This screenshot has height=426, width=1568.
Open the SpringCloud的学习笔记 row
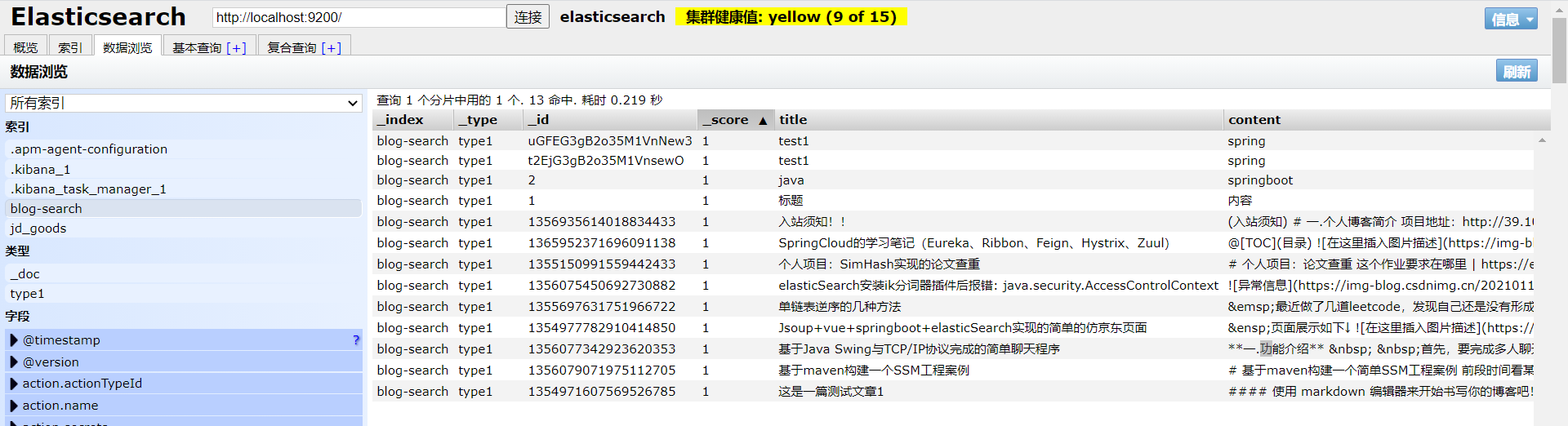953,242
